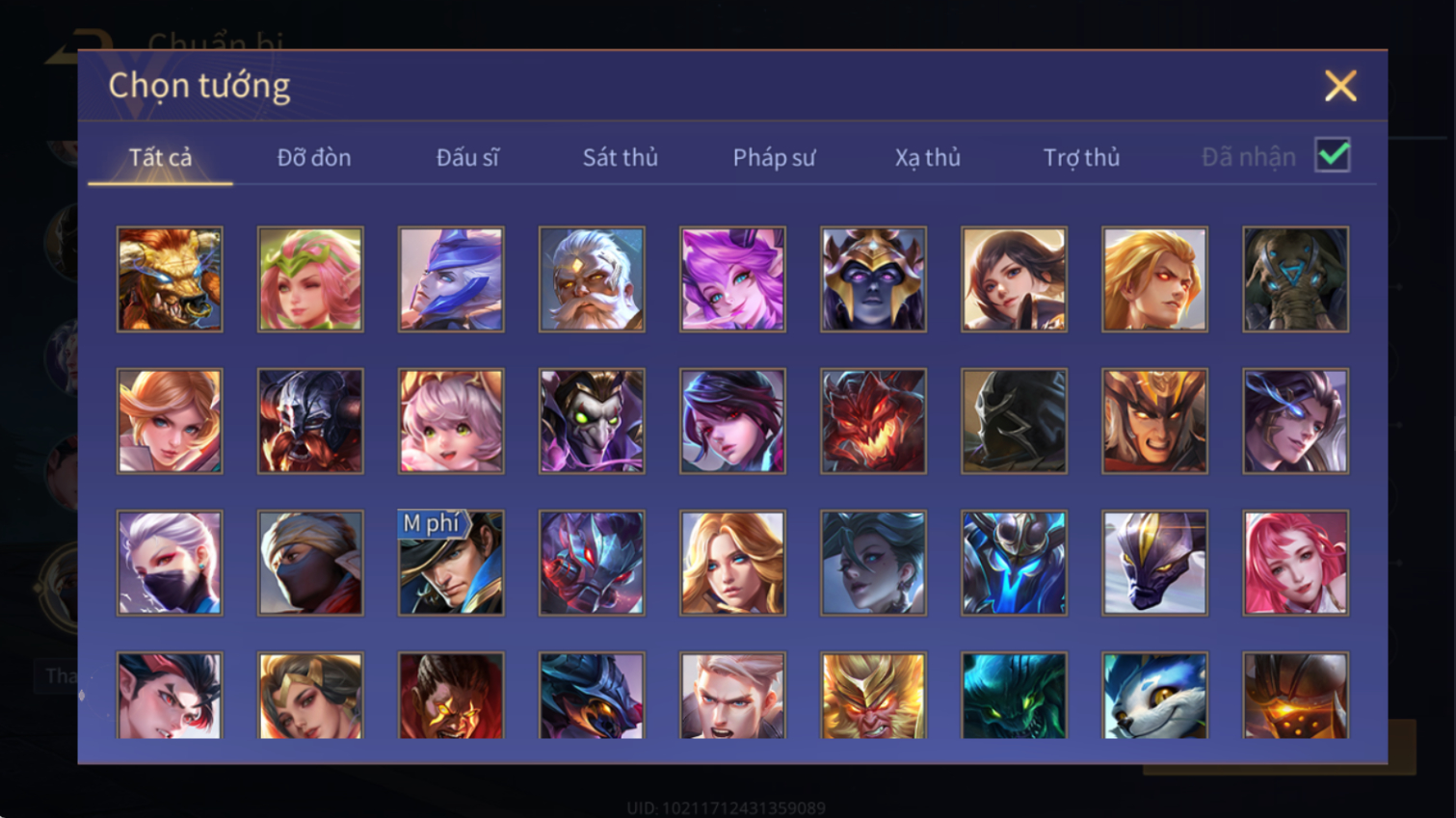The image size is (1456, 818).
Task: Switch to the Đỡ đòn tab
Action: coord(314,157)
